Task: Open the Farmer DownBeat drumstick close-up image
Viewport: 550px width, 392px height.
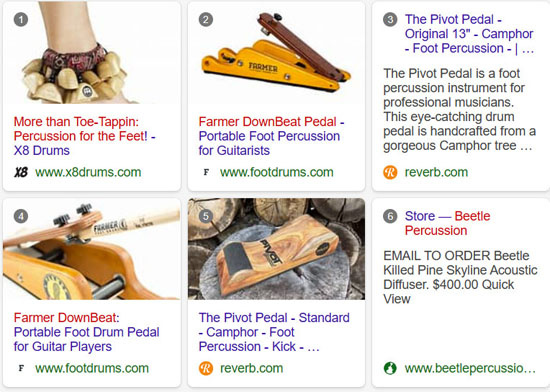Action: (x=92, y=249)
